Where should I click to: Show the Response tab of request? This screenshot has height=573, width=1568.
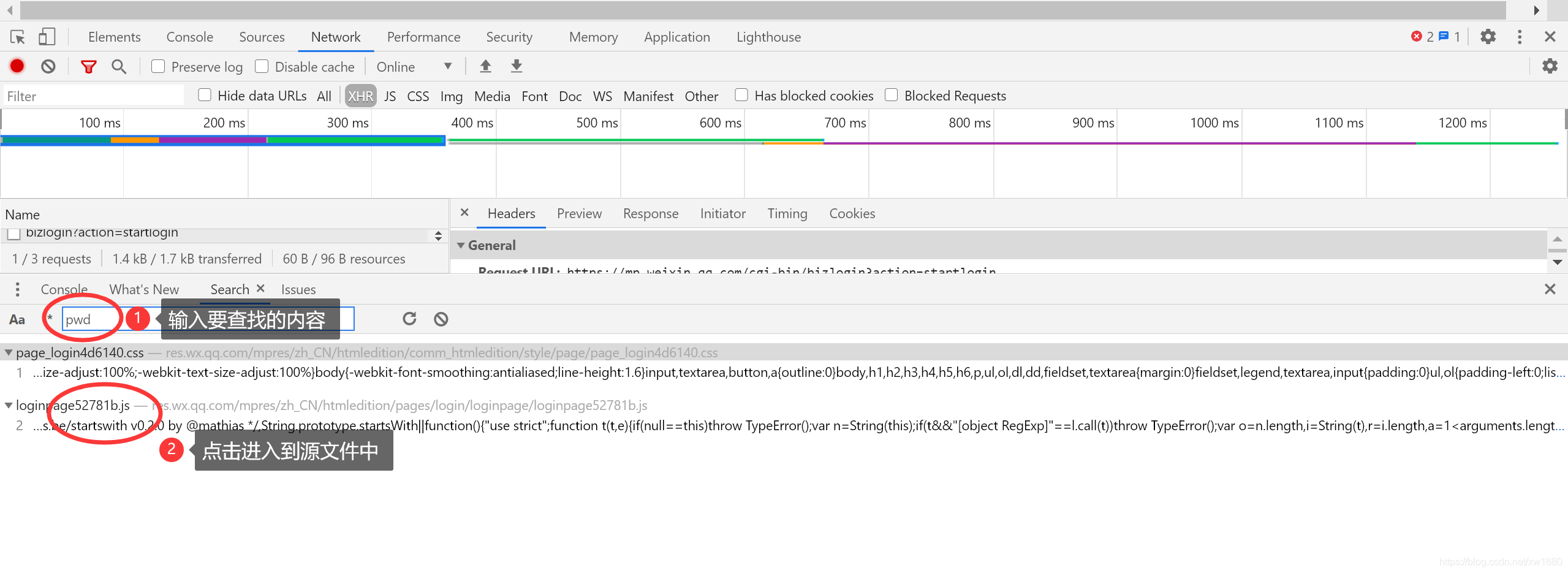point(650,213)
